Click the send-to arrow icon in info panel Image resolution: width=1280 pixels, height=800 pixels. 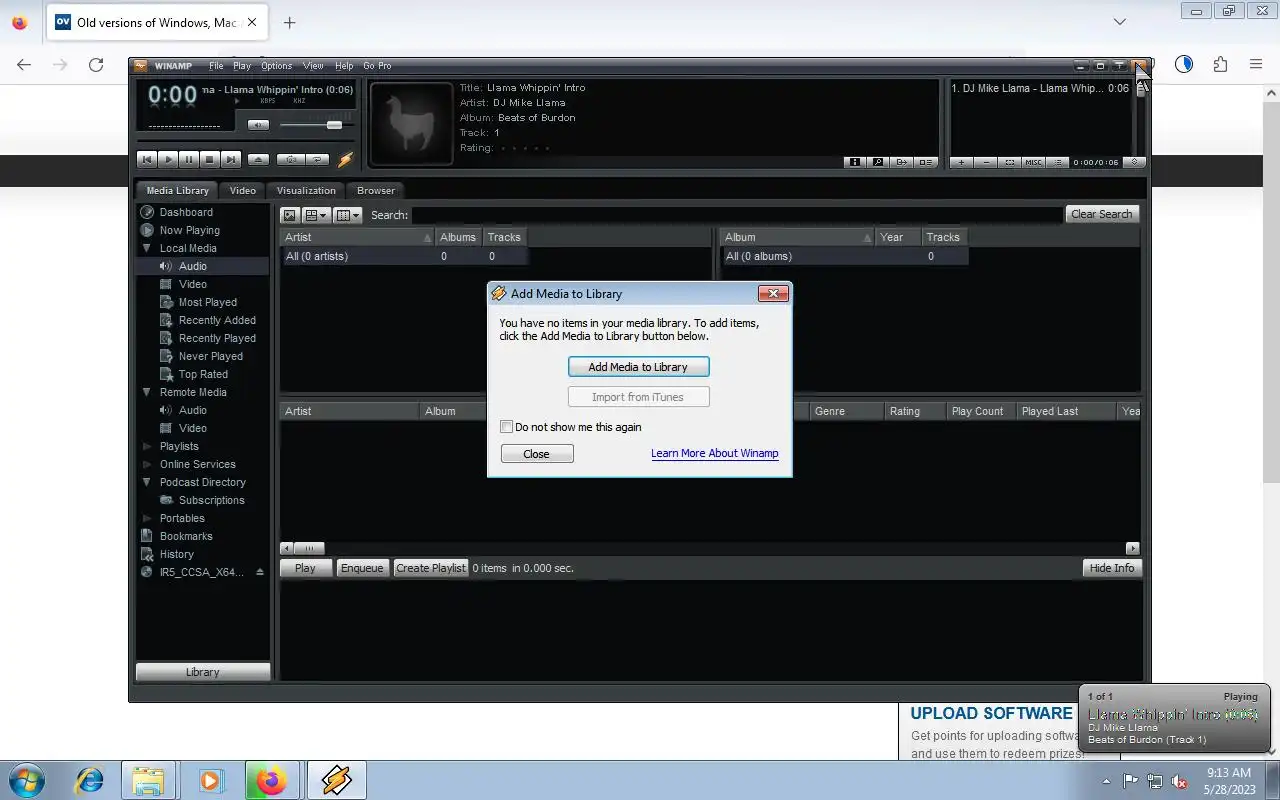902,162
